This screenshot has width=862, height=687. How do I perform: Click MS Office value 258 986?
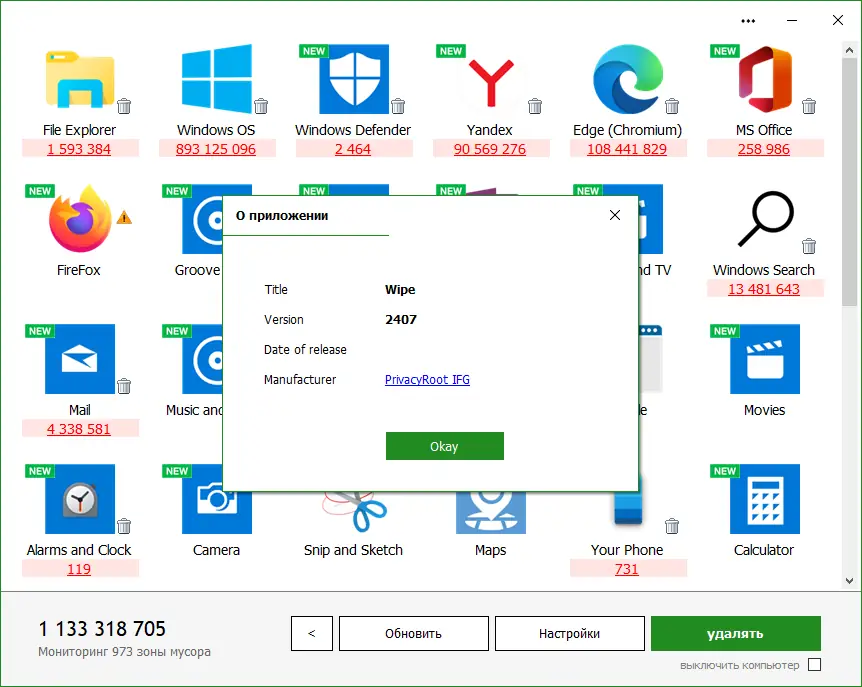coord(764,149)
